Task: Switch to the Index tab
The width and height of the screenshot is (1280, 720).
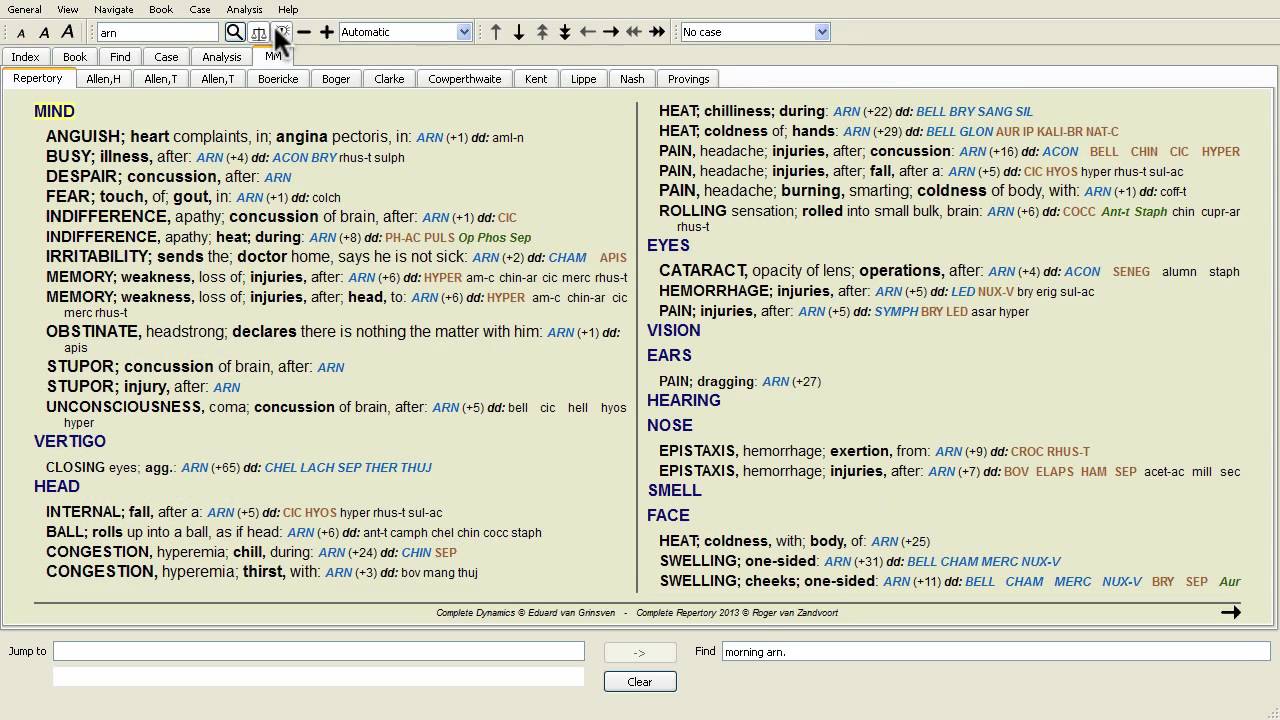Action: click(25, 57)
